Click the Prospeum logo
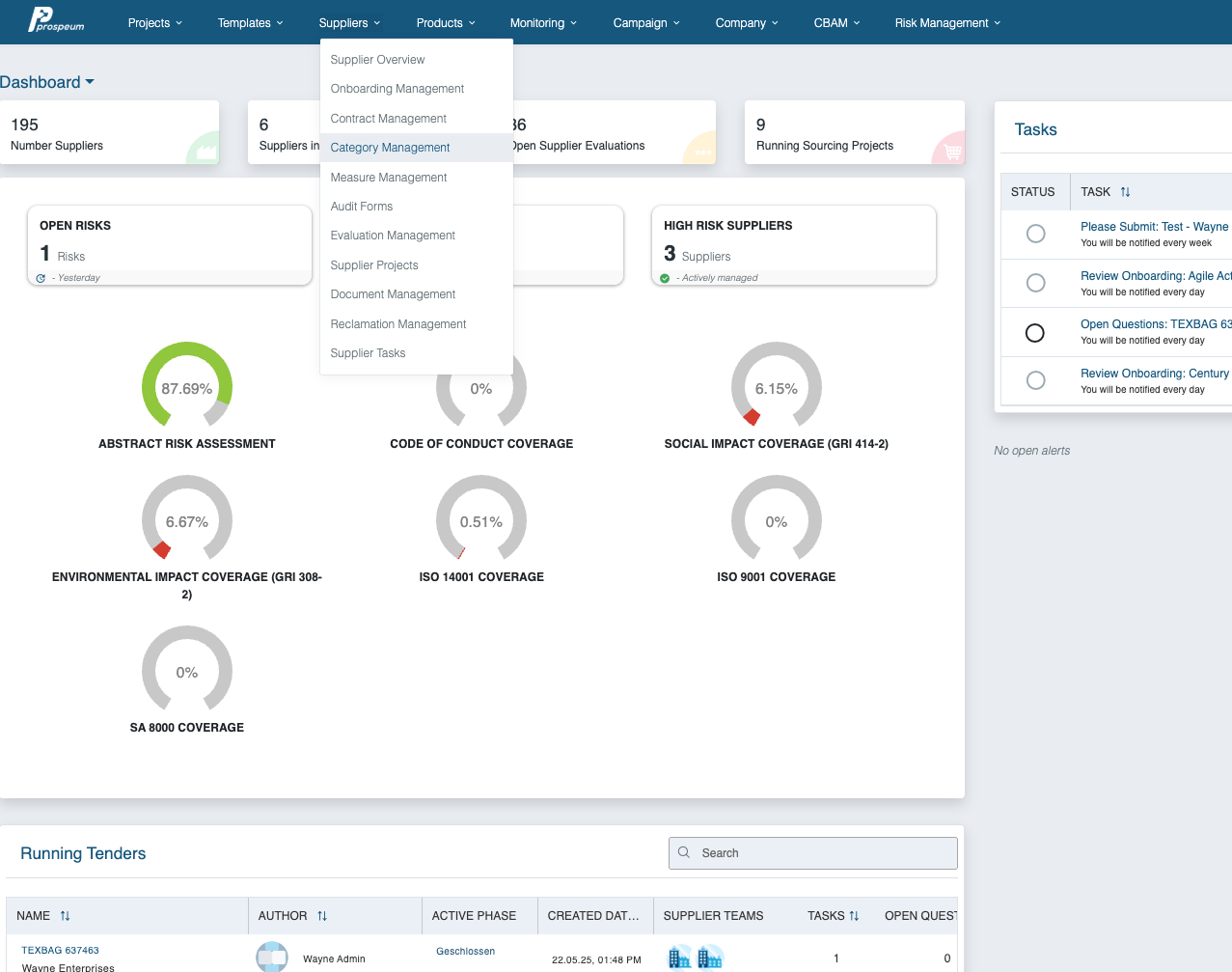The height and width of the screenshot is (972, 1232). pos(56,19)
